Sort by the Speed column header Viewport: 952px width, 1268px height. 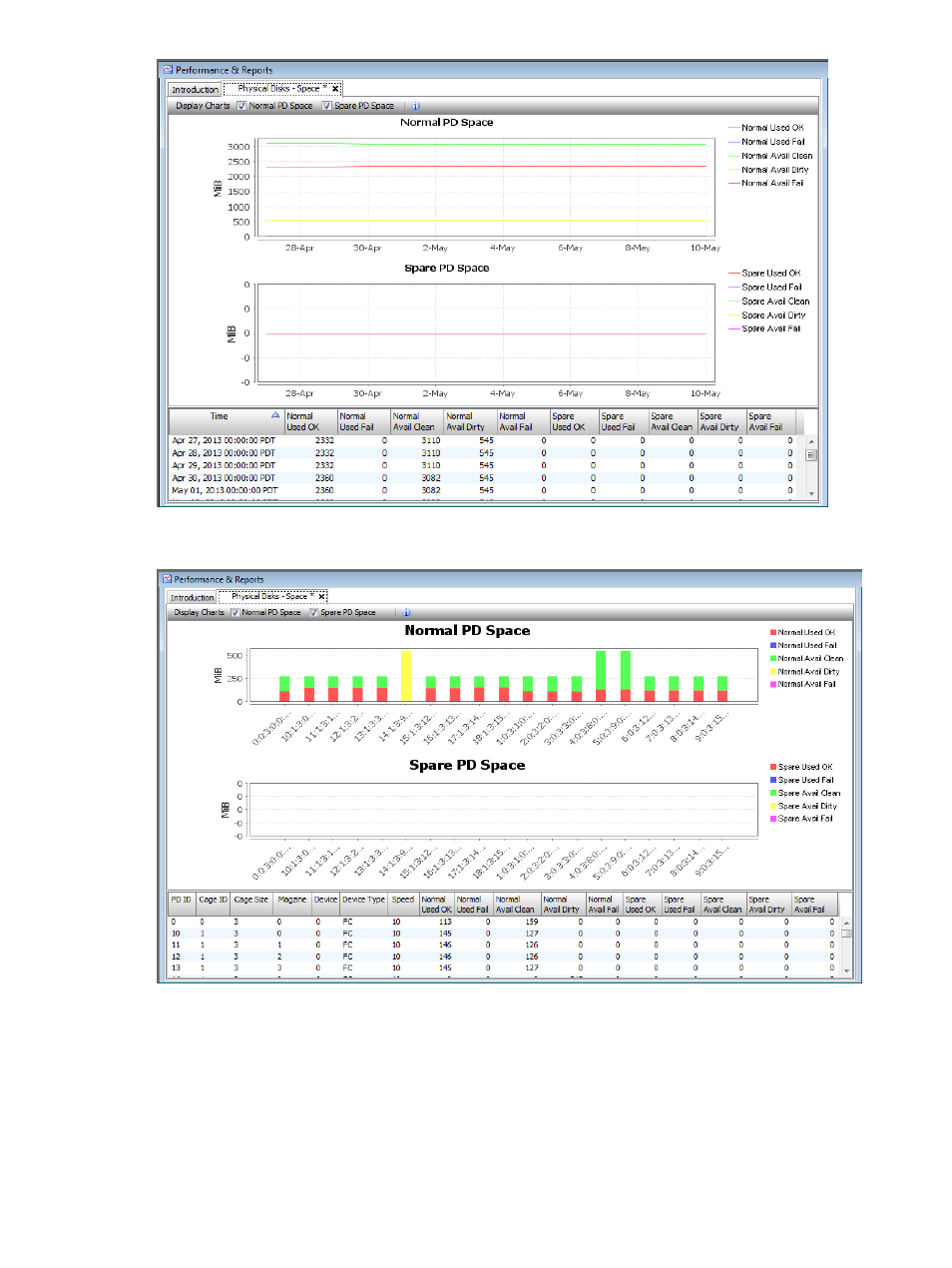click(x=404, y=904)
